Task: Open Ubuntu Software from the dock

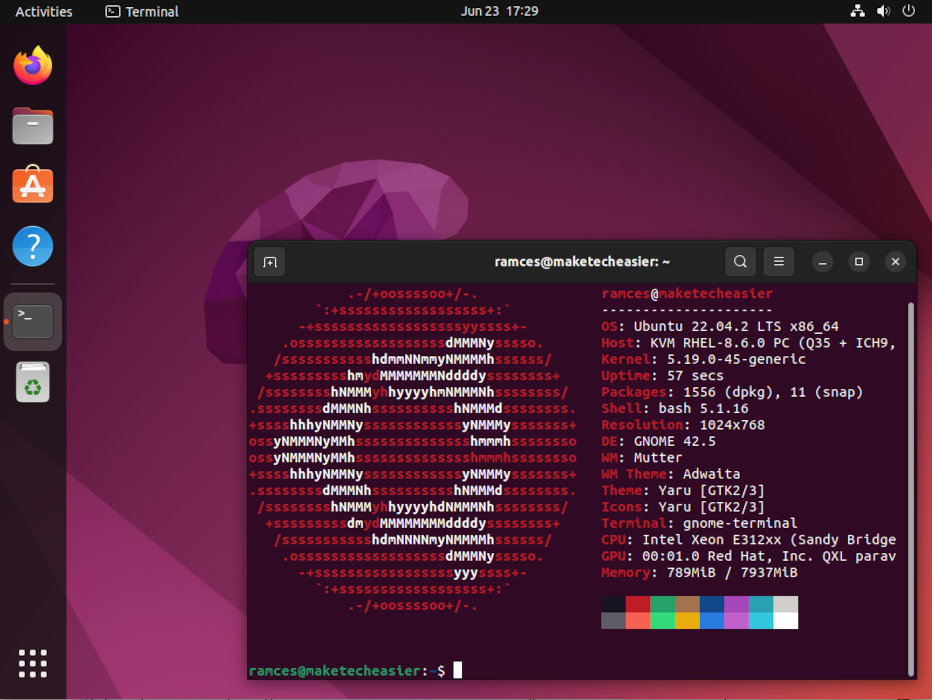Action: (32, 185)
